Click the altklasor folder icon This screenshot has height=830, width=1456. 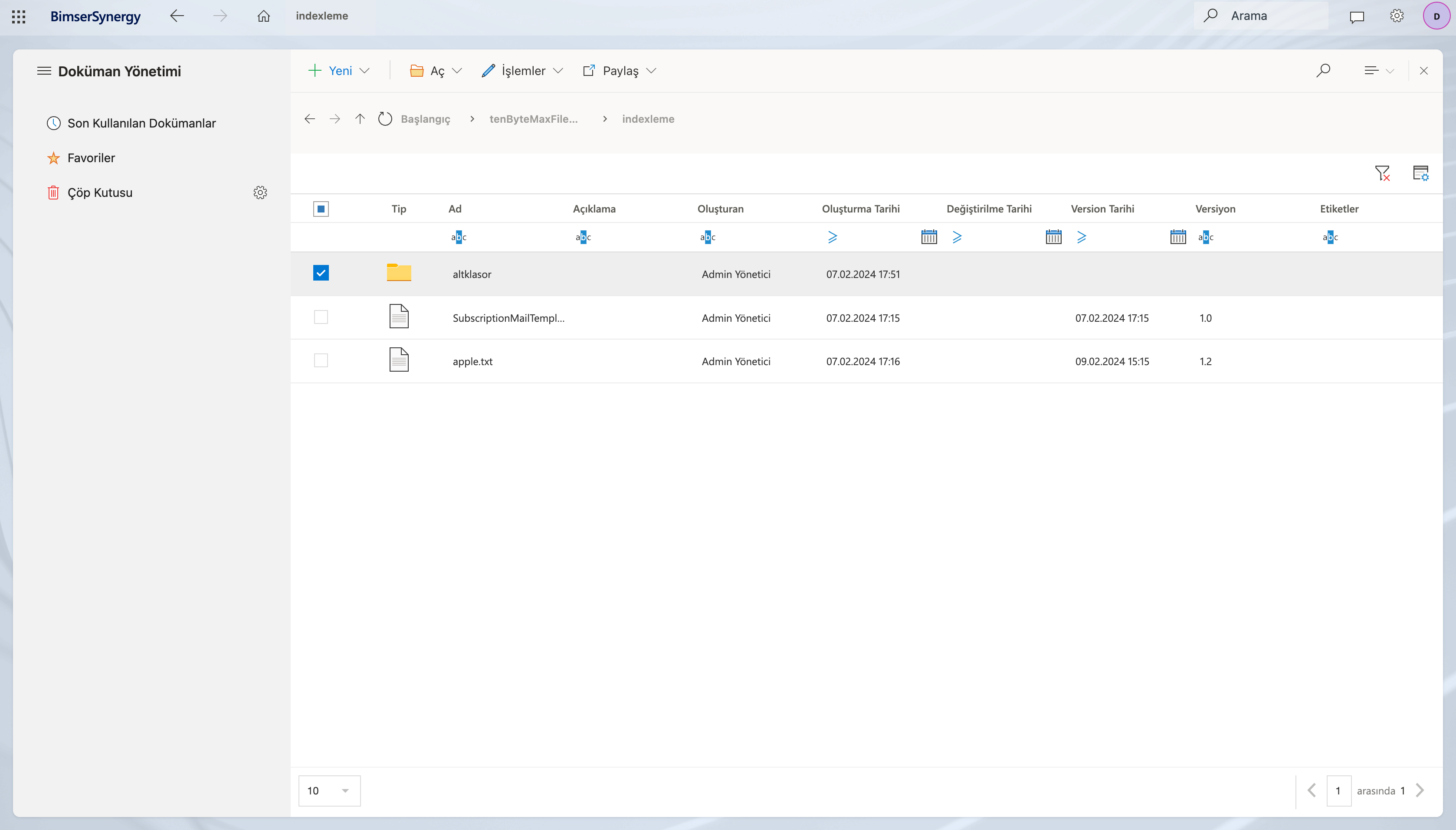point(399,272)
